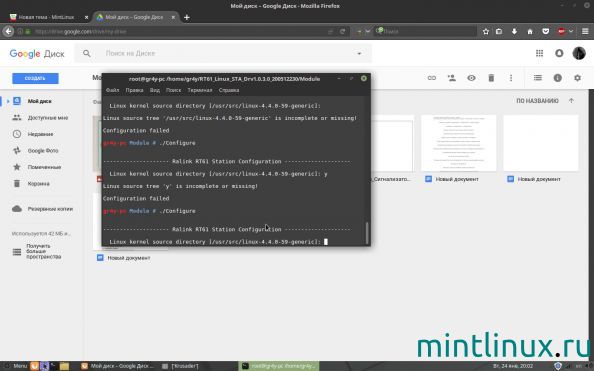Switch to the MintLinux forum tab
594x371 pixels.
click(x=47, y=17)
